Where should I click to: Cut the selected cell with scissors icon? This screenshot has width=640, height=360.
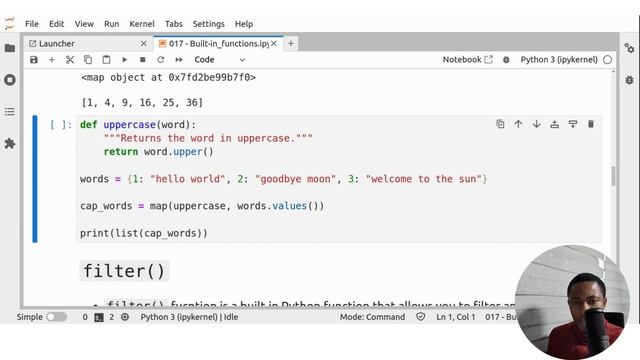click(x=70, y=60)
